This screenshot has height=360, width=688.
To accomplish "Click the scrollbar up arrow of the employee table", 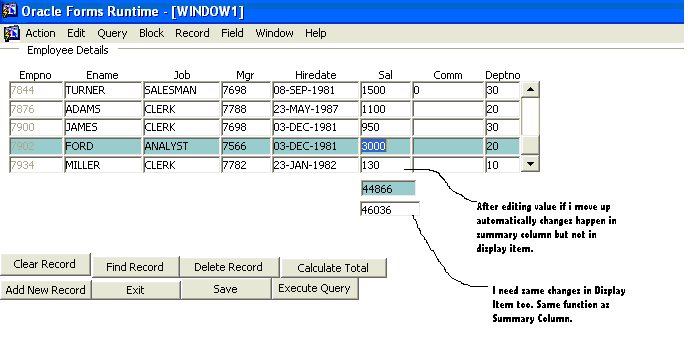I will [x=530, y=90].
